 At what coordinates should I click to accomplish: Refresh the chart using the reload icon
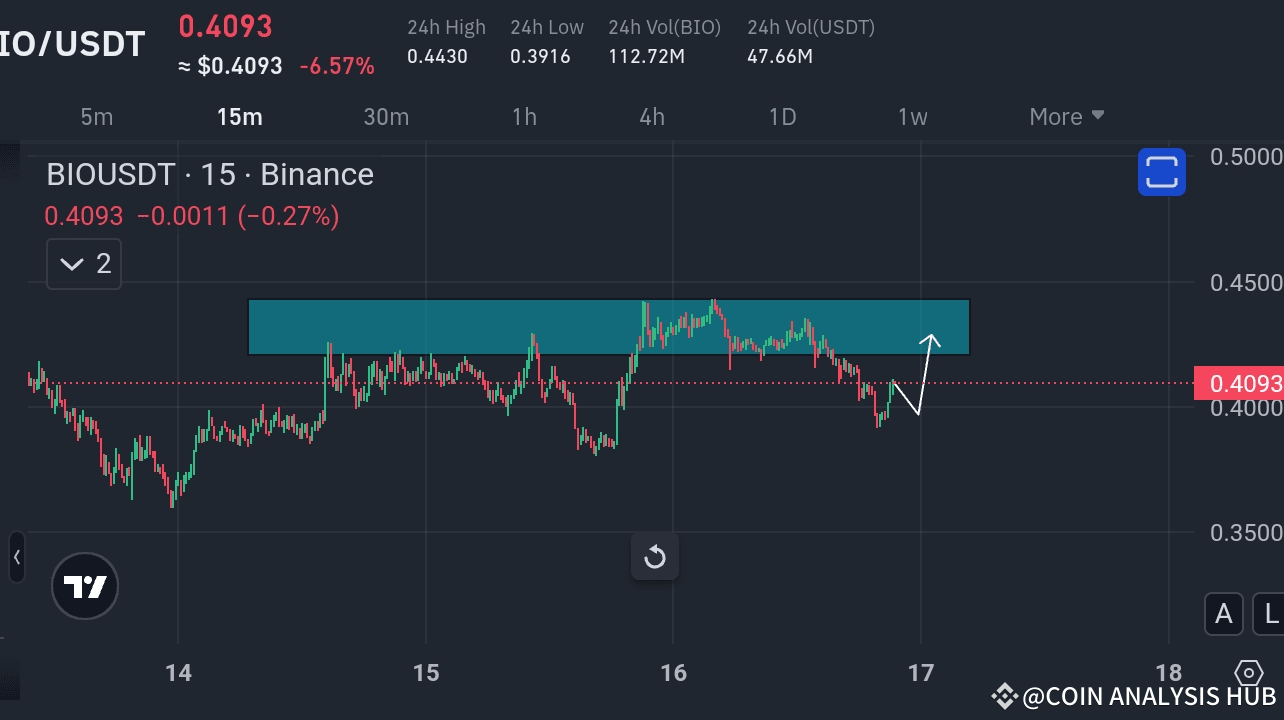pos(654,557)
